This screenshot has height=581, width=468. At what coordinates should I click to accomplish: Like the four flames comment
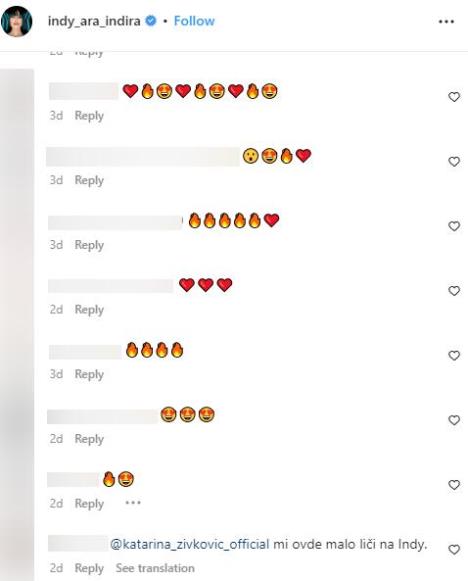point(454,355)
